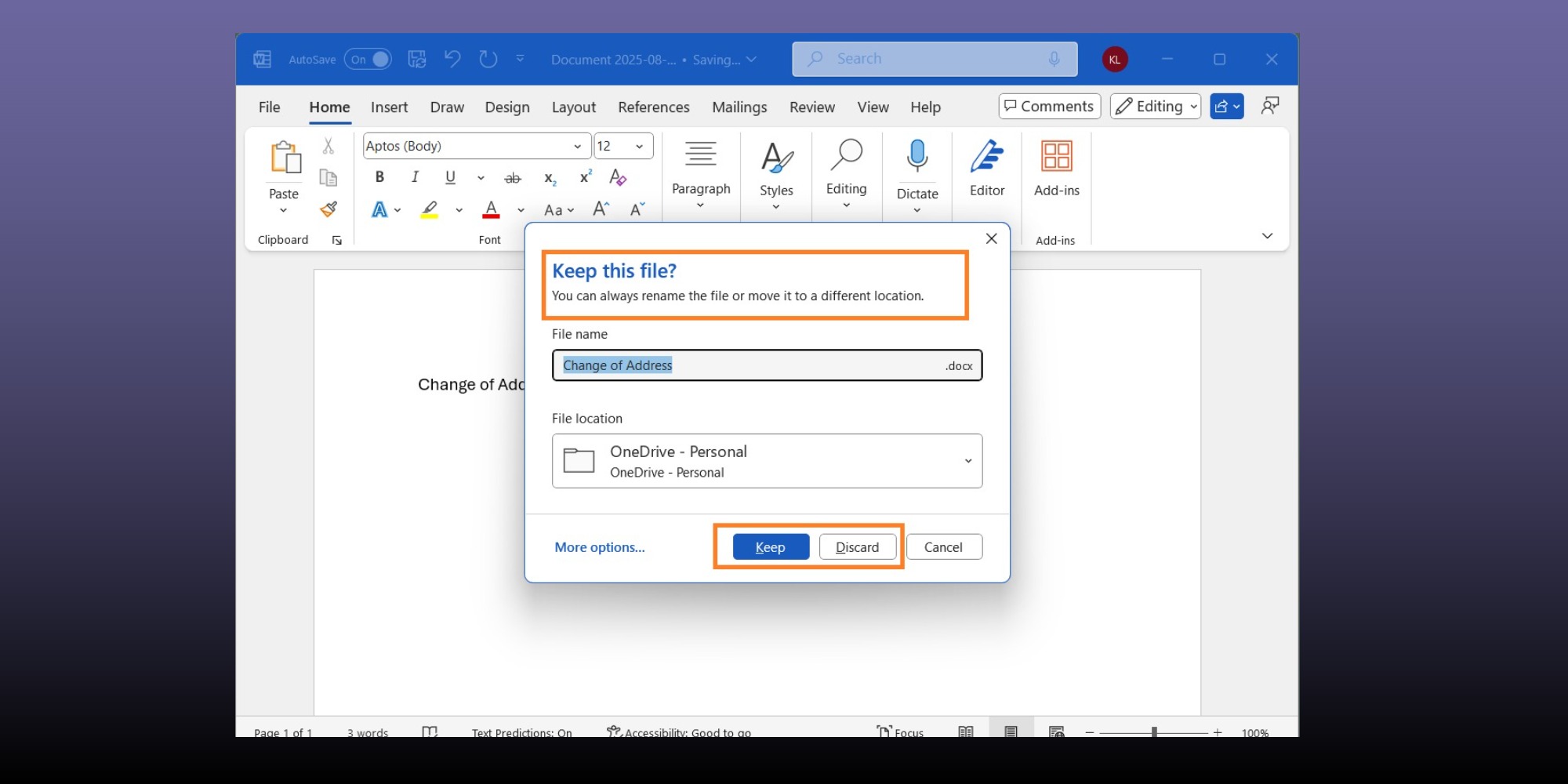Click the Italic formatting icon
Screen dimensions: 1568x784
click(x=415, y=177)
